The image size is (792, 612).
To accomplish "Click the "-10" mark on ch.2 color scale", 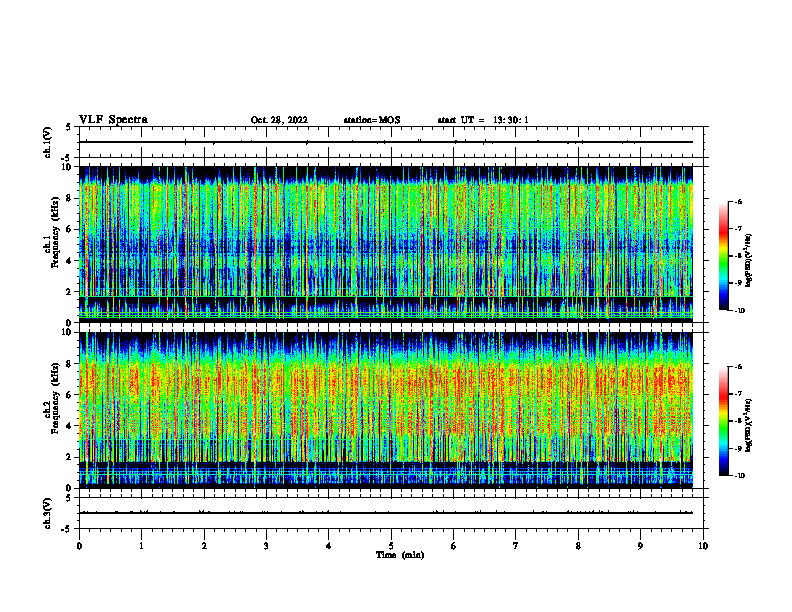I will click(740, 476).
